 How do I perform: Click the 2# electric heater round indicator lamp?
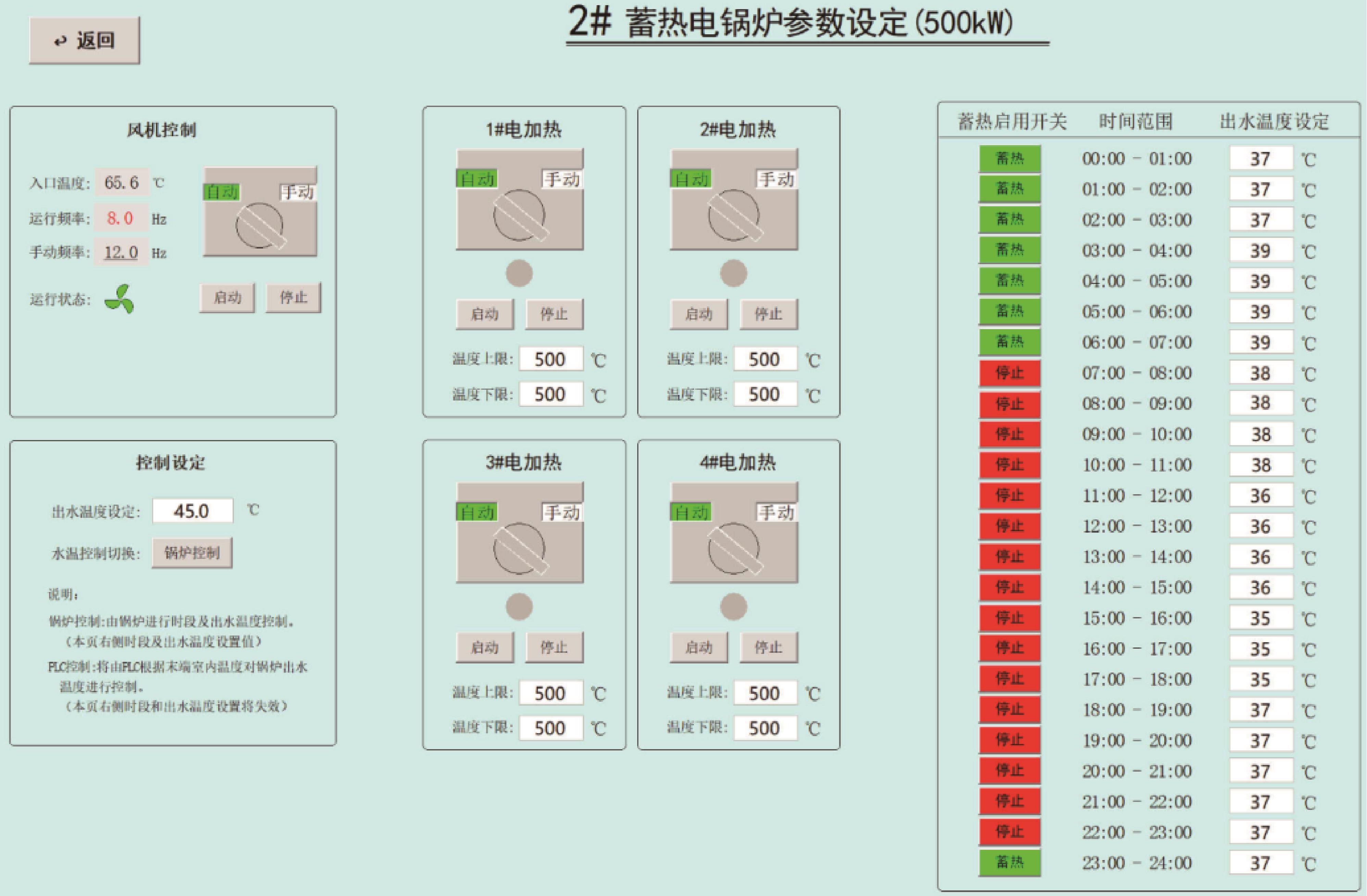coord(733,273)
